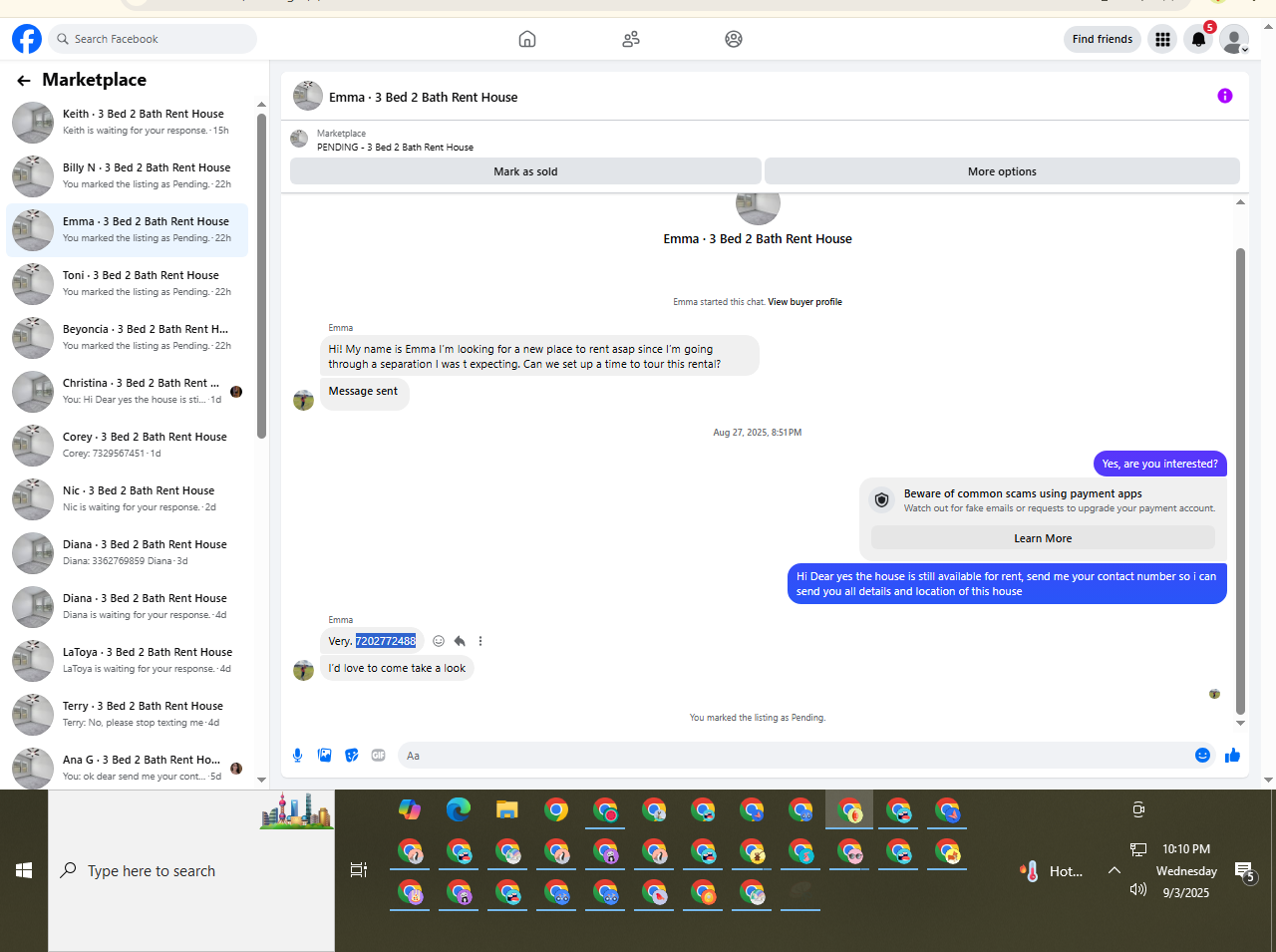Open Nic's conversation
Viewport: 1276px width, 952px height.
coord(128,498)
